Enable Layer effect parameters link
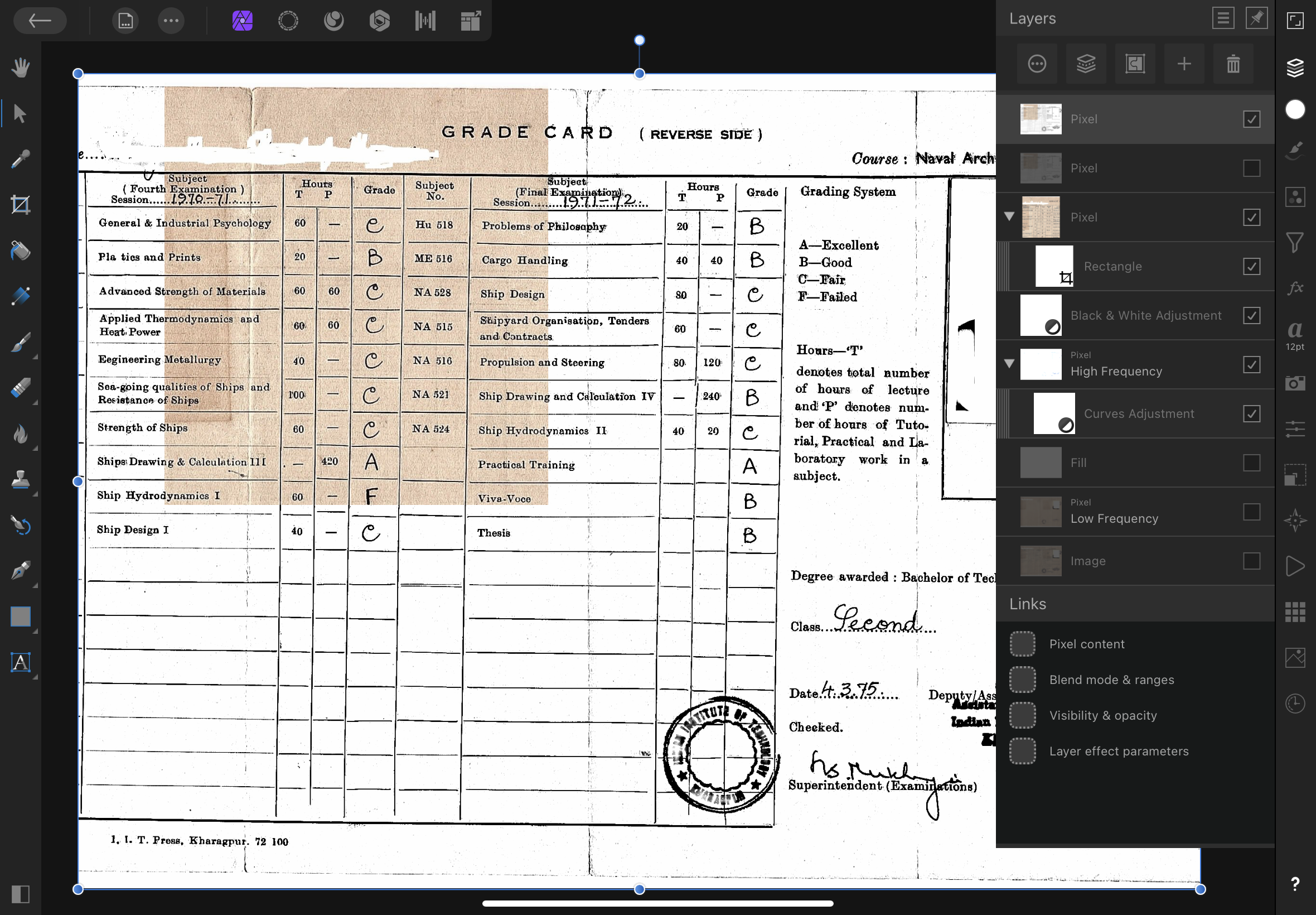1316x915 pixels. (x=1023, y=752)
